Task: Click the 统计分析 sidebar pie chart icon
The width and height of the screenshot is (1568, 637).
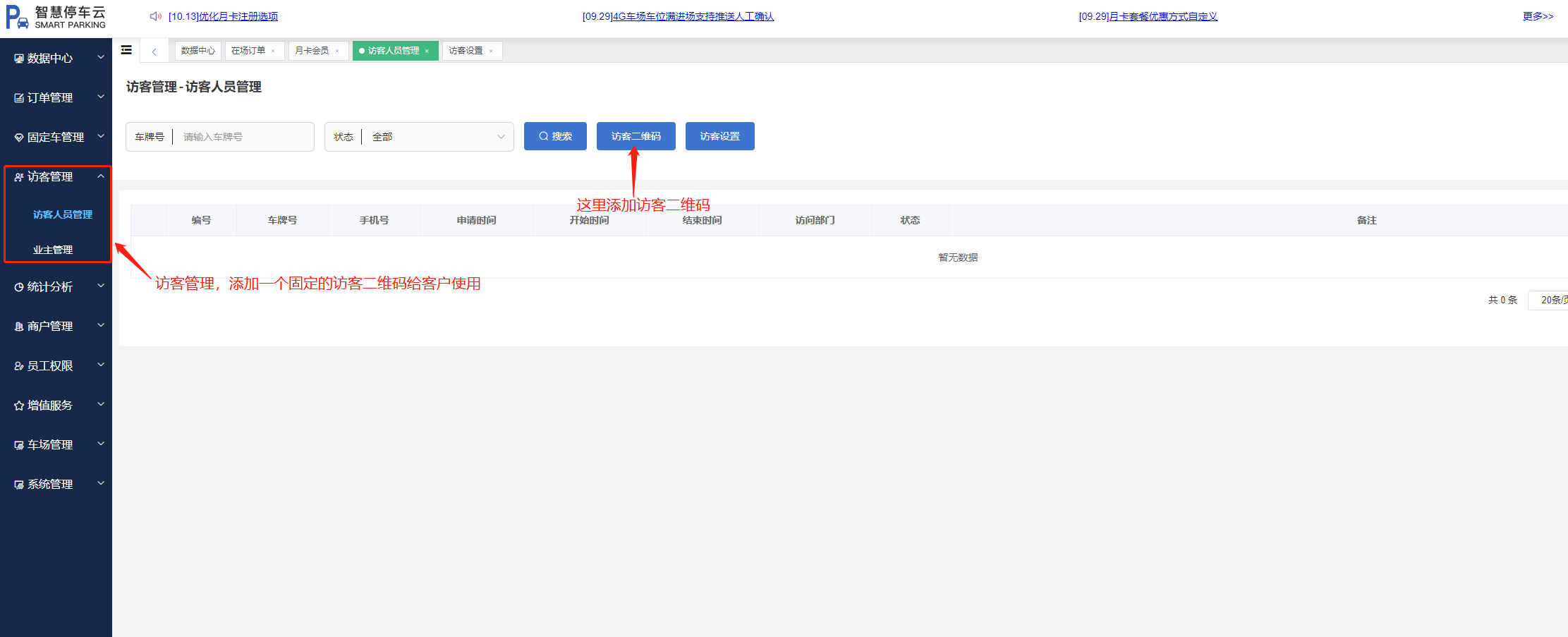Action: (x=19, y=287)
